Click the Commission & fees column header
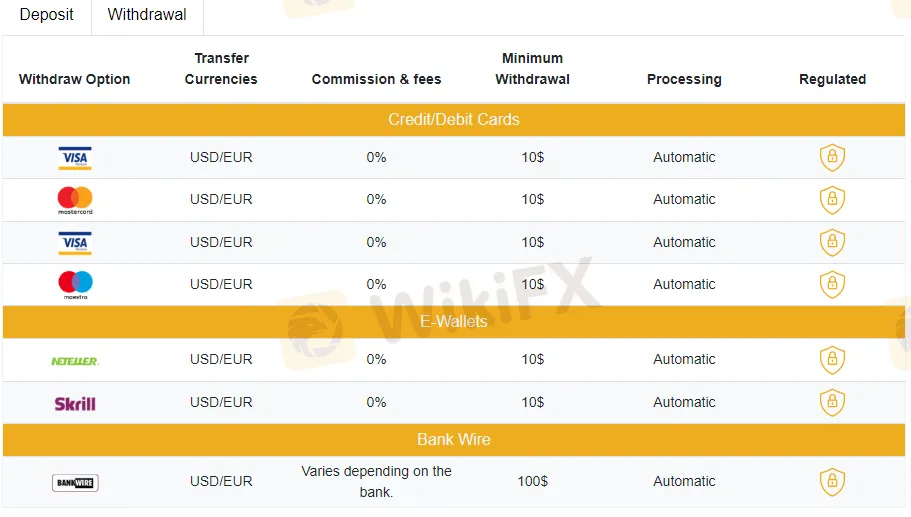The width and height of the screenshot is (911, 517). pyautogui.click(x=376, y=79)
